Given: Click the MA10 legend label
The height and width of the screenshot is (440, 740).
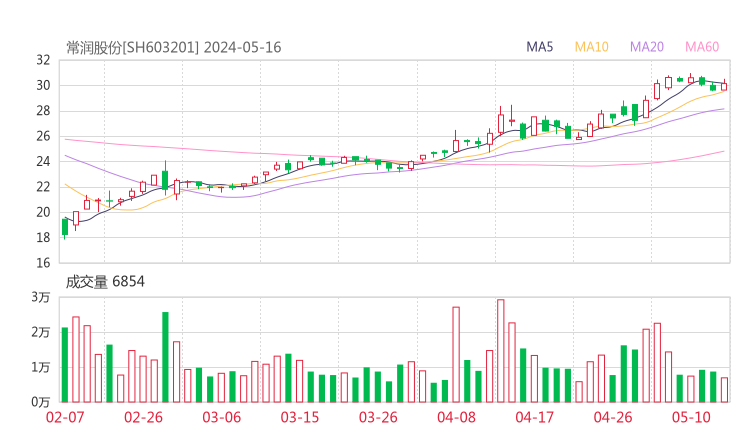Looking at the screenshot, I should (x=591, y=47).
